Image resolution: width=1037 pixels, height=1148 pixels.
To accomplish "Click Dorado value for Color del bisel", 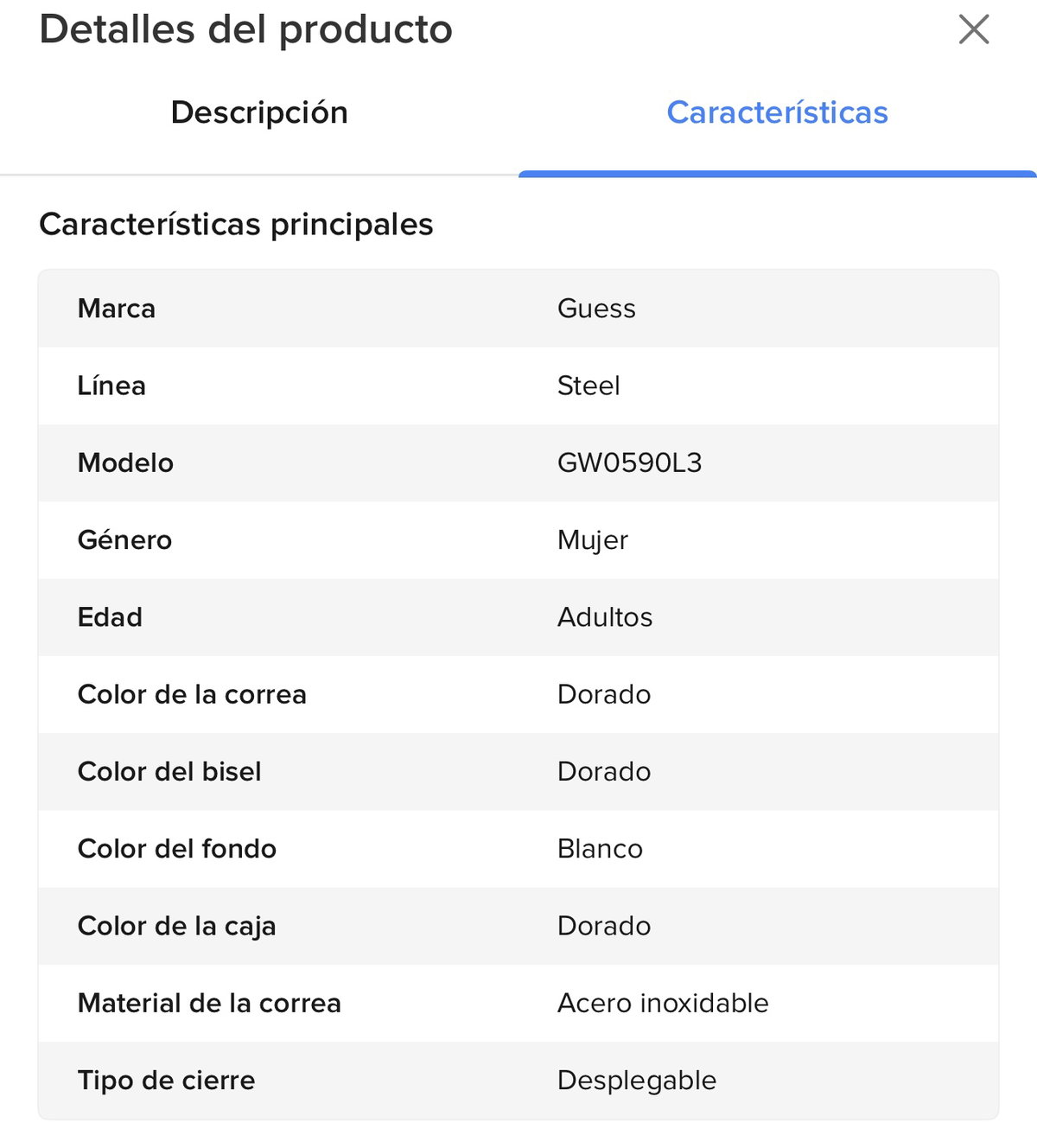I will pyautogui.click(x=604, y=771).
